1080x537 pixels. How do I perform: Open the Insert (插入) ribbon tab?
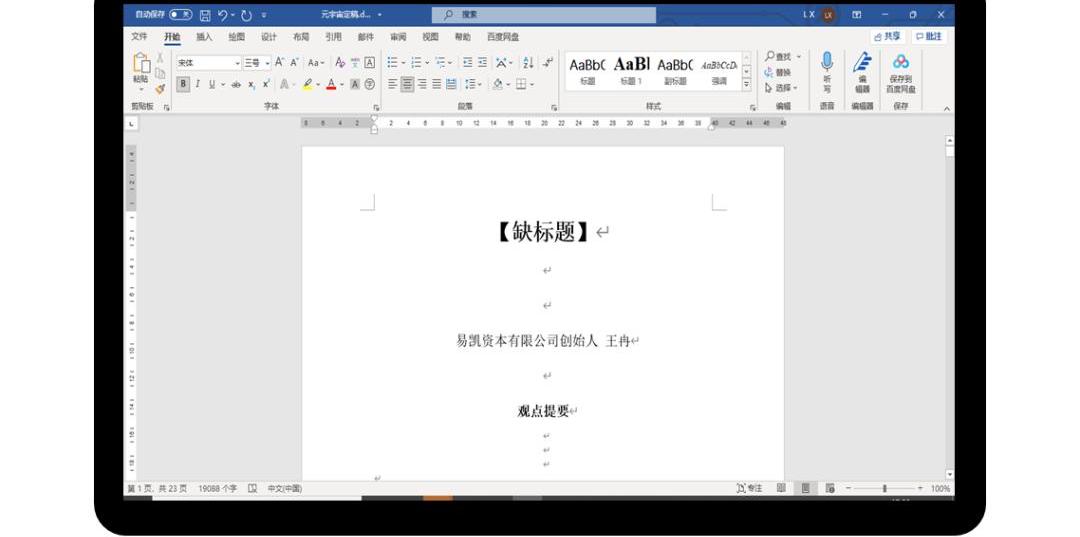tap(204, 37)
